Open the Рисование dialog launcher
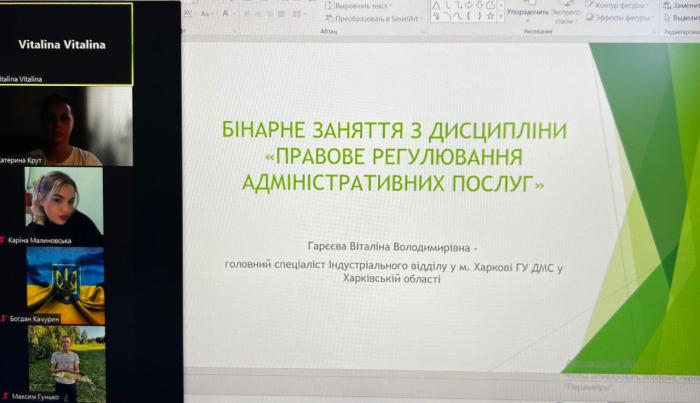 (x=654, y=32)
